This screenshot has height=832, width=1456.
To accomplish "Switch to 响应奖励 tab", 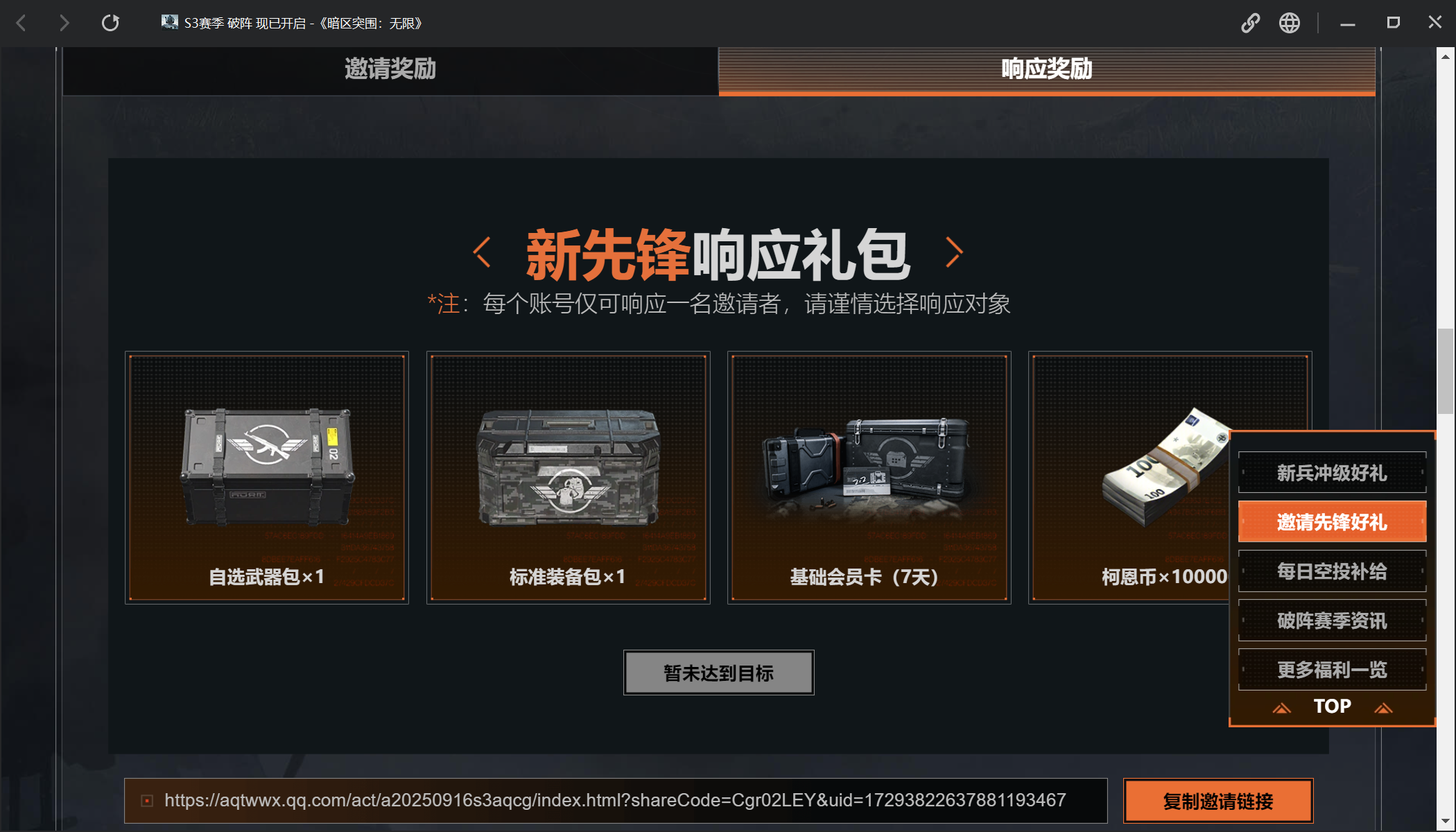I will (1047, 69).
